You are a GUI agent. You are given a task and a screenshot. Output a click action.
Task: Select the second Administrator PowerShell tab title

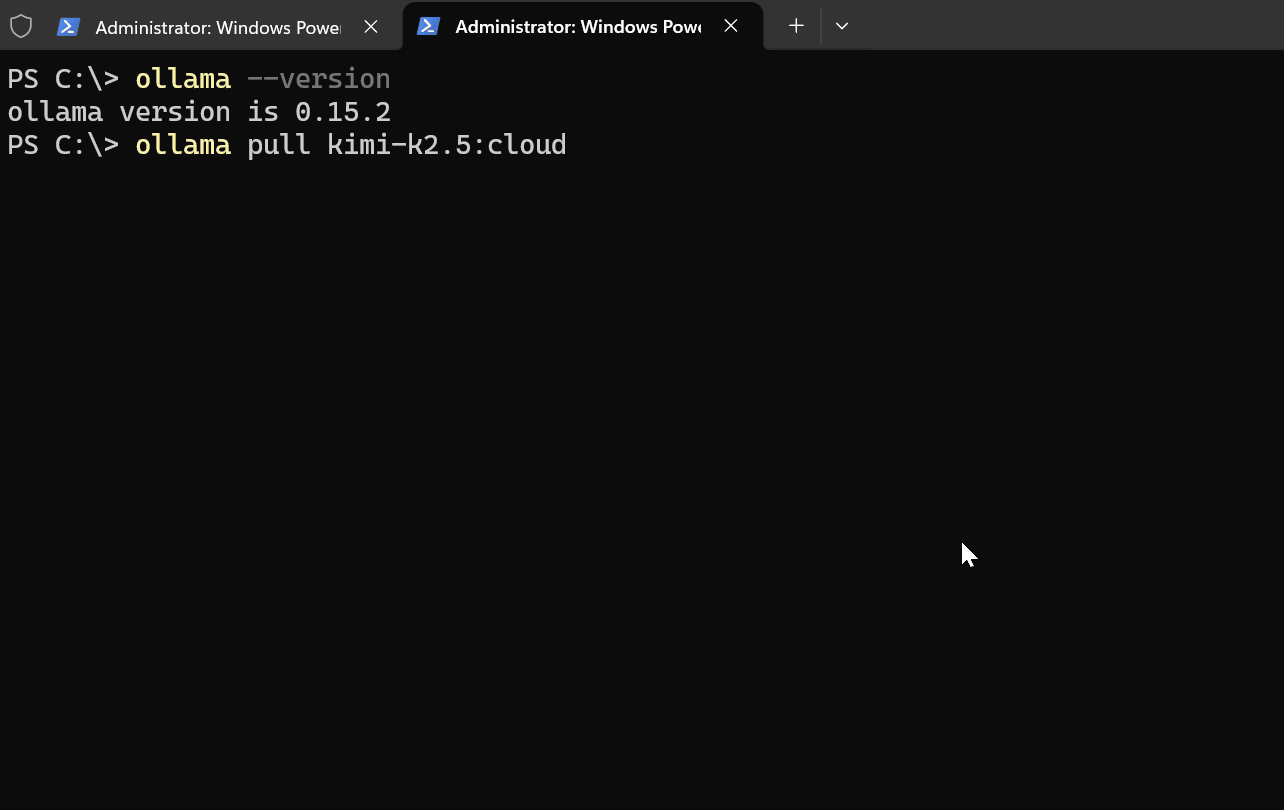577,27
